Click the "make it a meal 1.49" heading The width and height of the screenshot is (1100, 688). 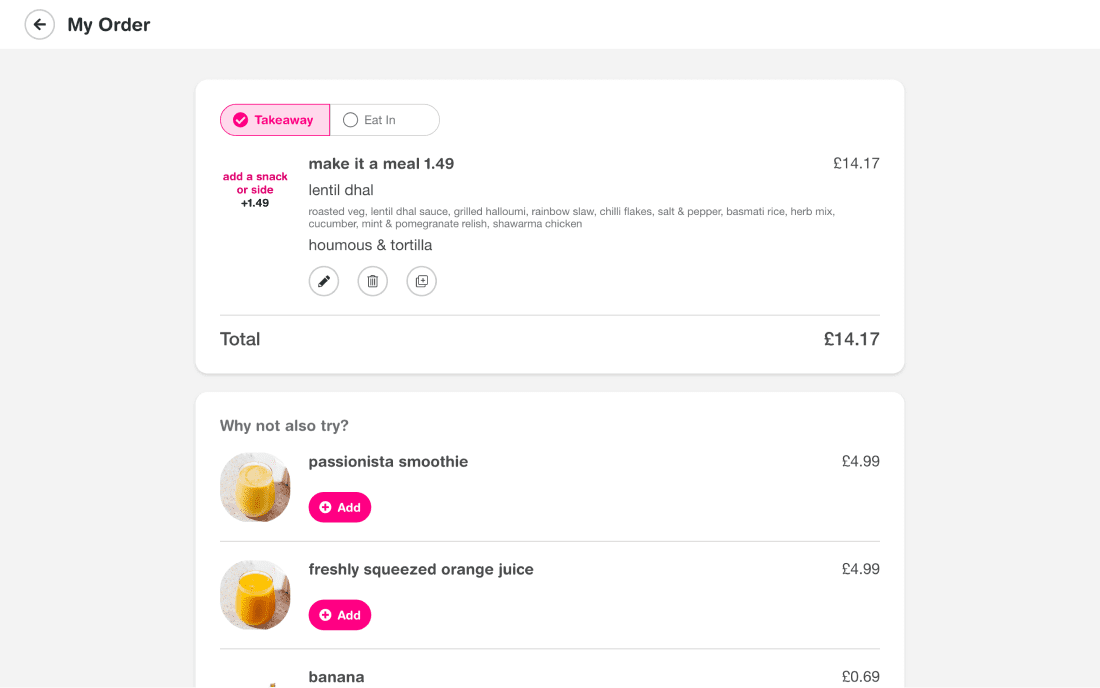(381, 164)
